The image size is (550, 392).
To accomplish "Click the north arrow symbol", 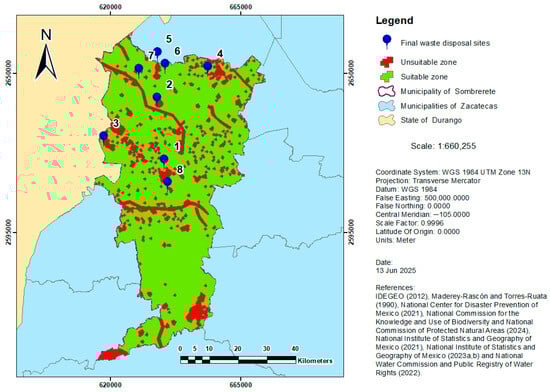I will click(x=46, y=54).
